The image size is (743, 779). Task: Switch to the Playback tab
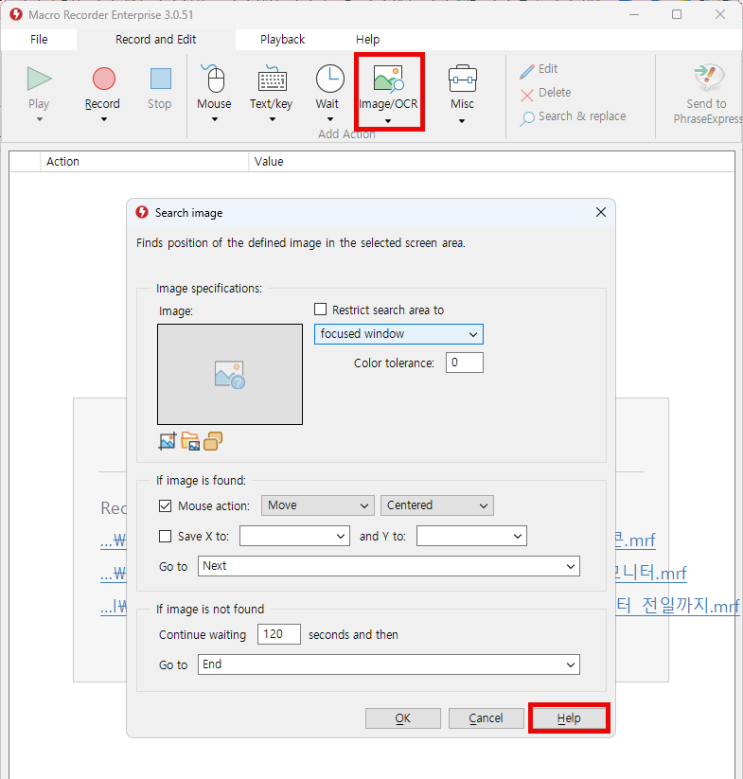click(282, 39)
